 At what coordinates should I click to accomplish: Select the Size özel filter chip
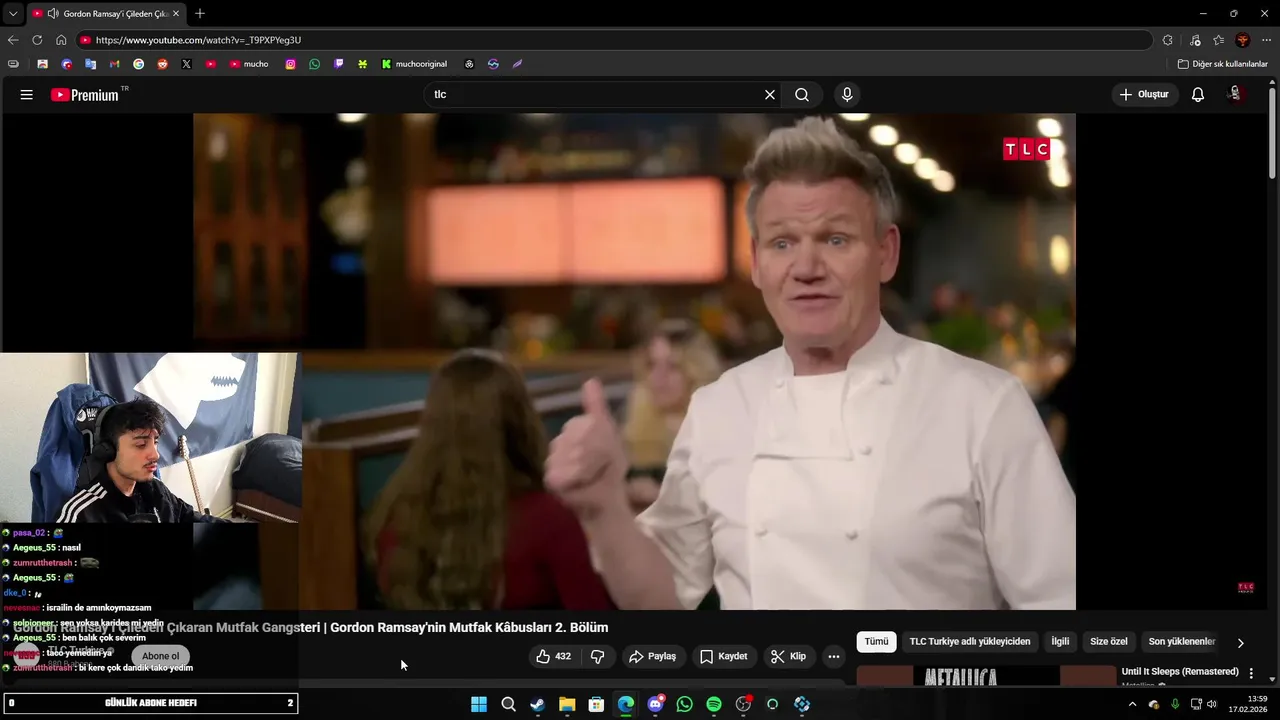(1108, 642)
